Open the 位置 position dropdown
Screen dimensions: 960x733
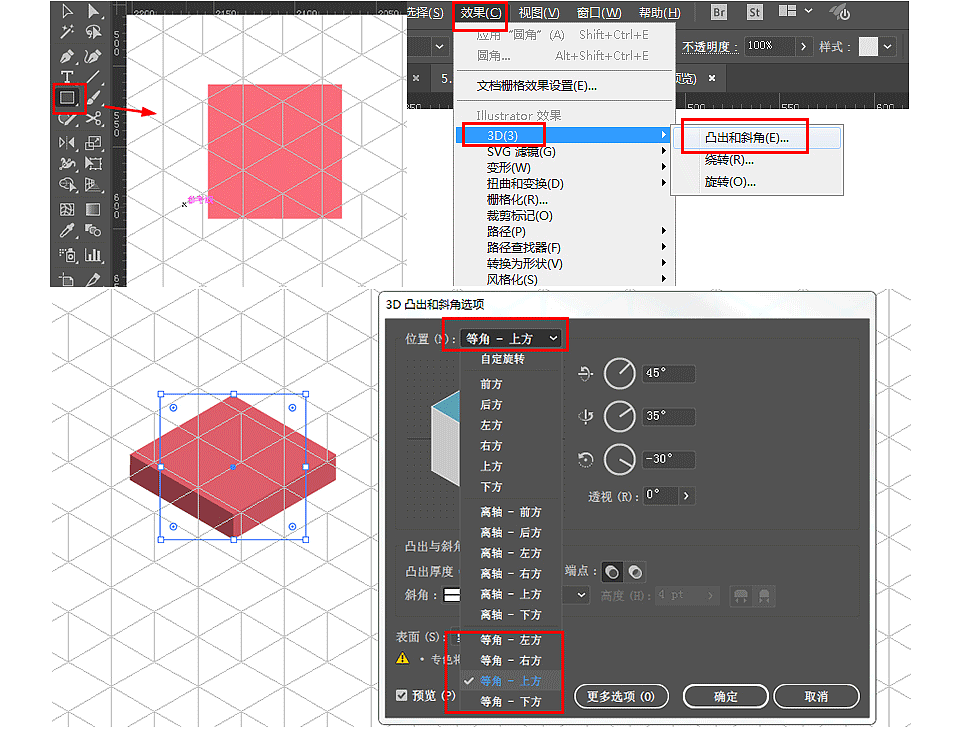(x=512, y=338)
